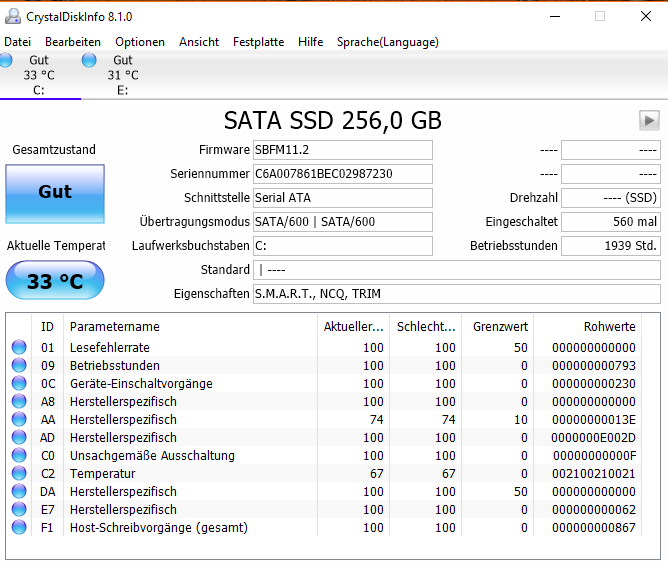Select the Host-Schreibvorgänge (gesamt) parameter name
This screenshot has width=668, height=565.
click(158, 528)
